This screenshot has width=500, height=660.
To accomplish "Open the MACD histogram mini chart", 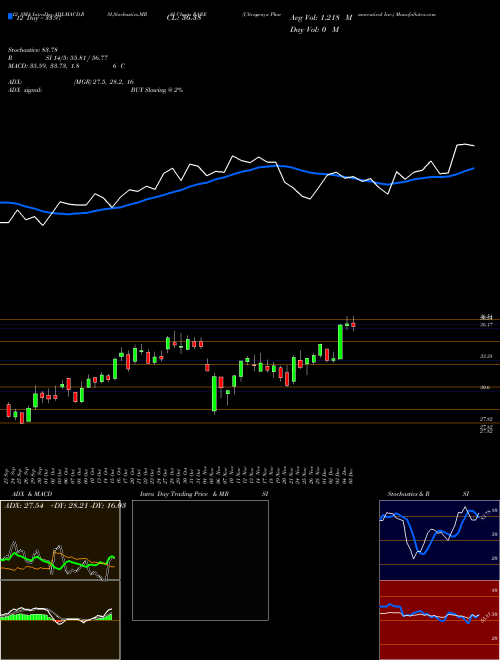I will pyautogui.click(x=60, y=620).
